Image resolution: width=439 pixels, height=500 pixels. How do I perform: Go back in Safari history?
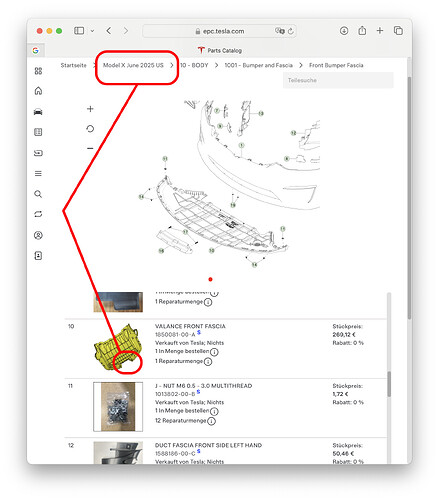[109, 31]
